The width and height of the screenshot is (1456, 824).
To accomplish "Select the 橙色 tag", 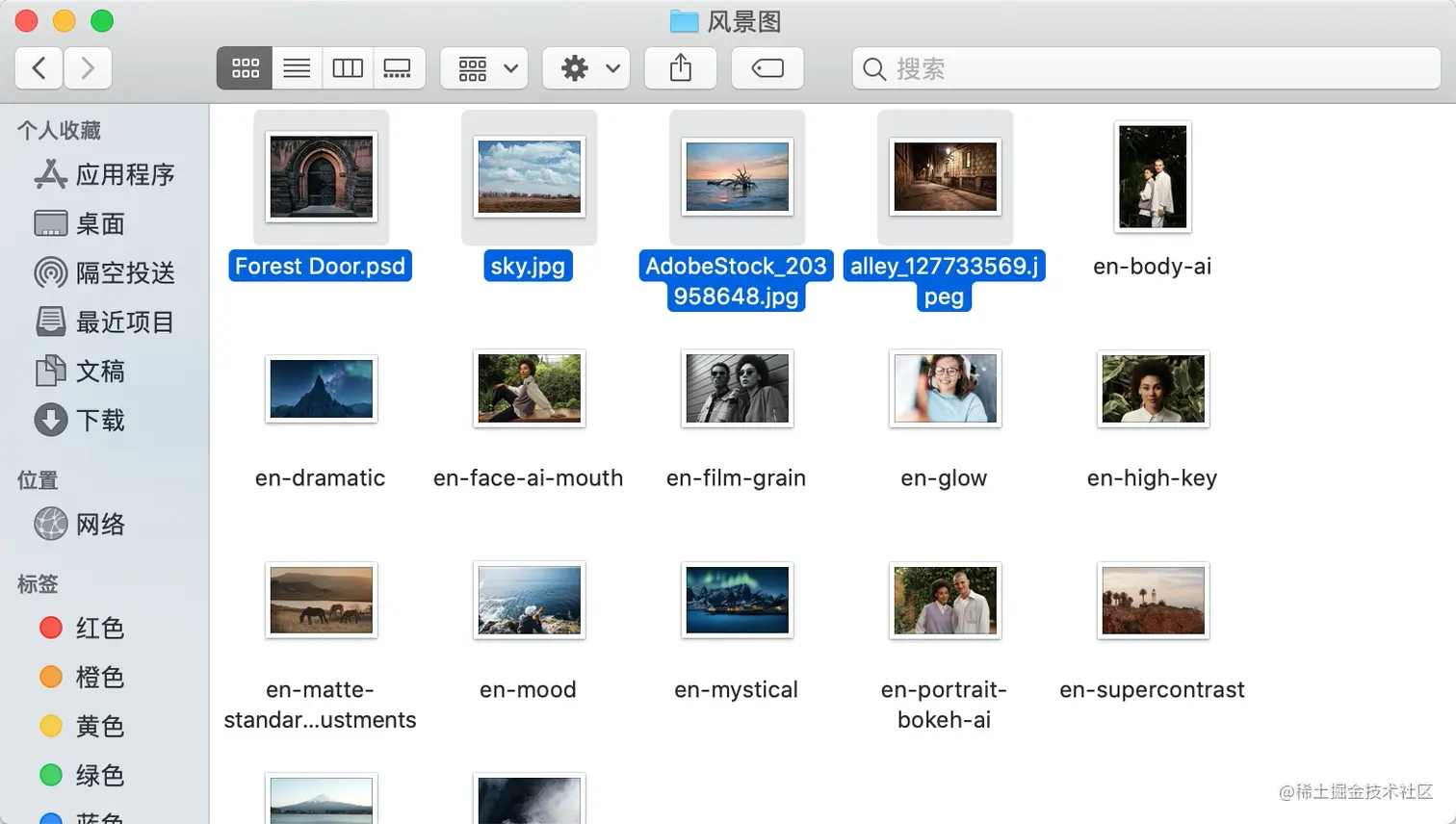I will pyautogui.click(x=82, y=677).
